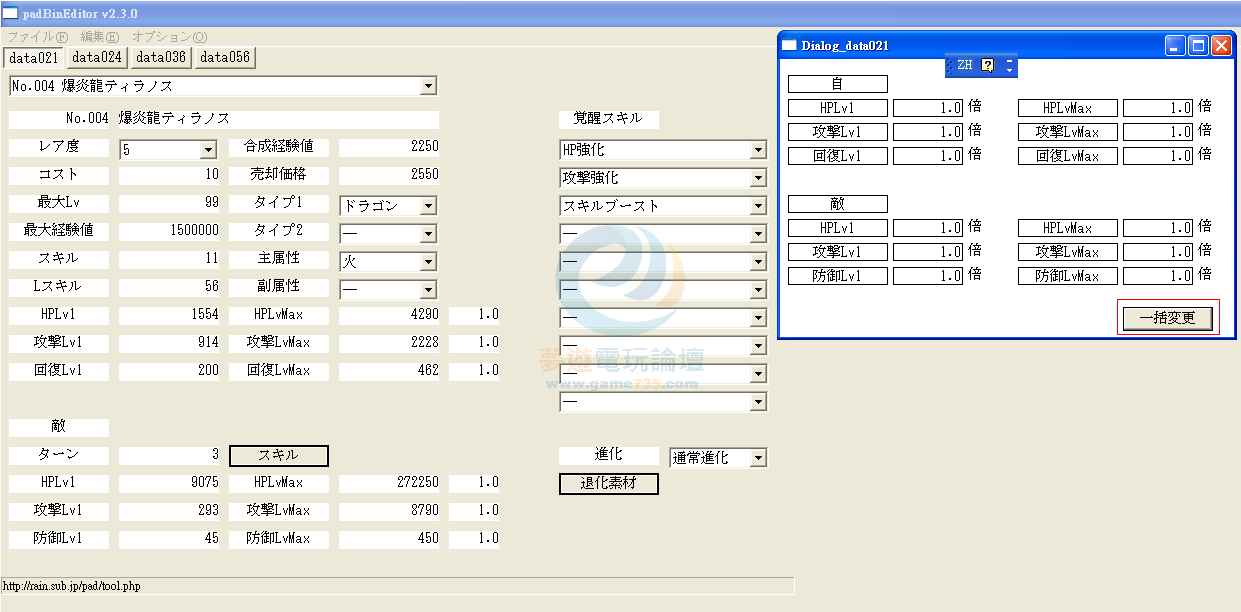The width and height of the screenshot is (1241, 612).
Task: Click the language bar help icon
Action: [987, 65]
